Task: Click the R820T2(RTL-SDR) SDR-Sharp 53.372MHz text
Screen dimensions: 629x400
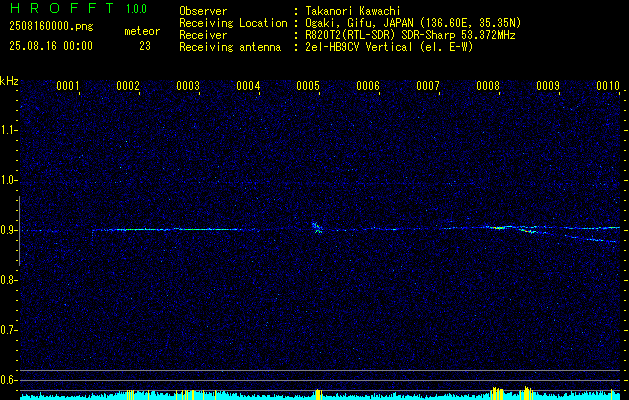Action: pos(410,35)
